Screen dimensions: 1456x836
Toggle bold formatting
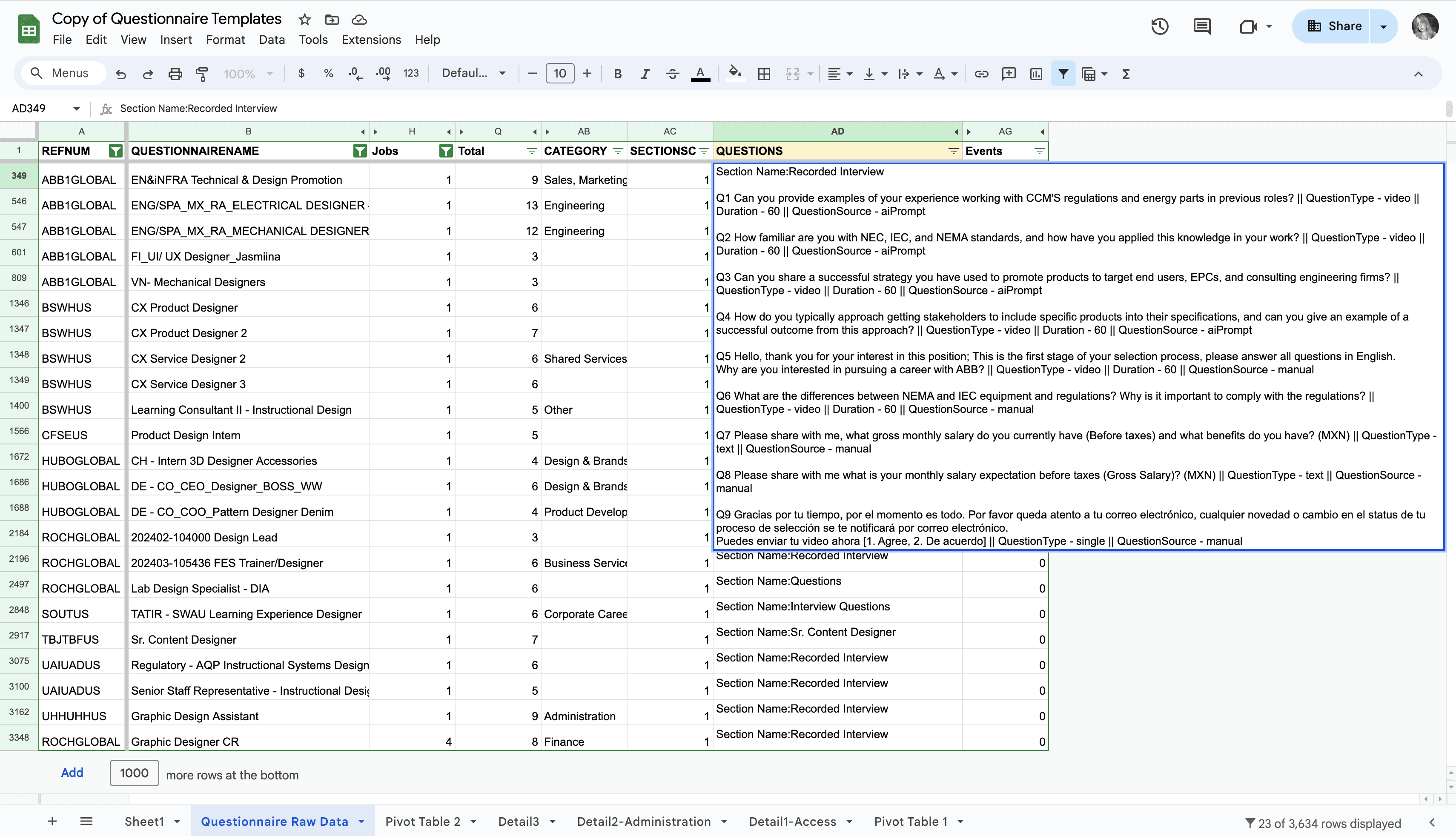pyautogui.click(x=618, y=74)
